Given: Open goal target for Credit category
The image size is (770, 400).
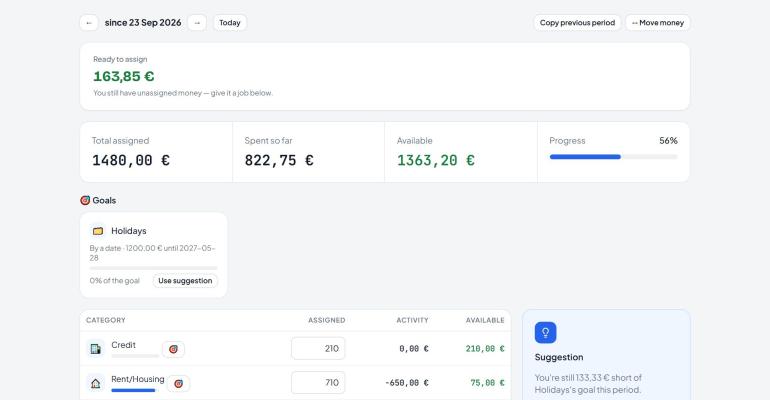Looking at the screenshot, I should [173, 349].
